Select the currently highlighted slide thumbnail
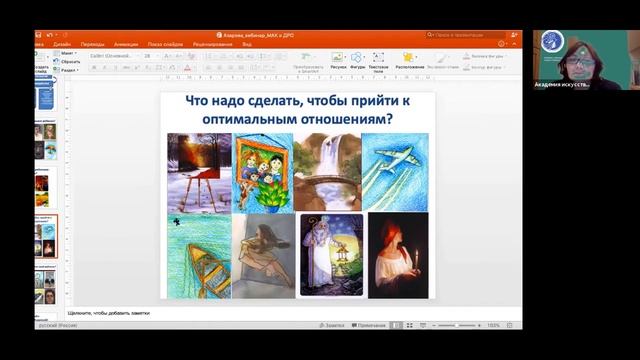640x360 pixels. coord(46,237)
